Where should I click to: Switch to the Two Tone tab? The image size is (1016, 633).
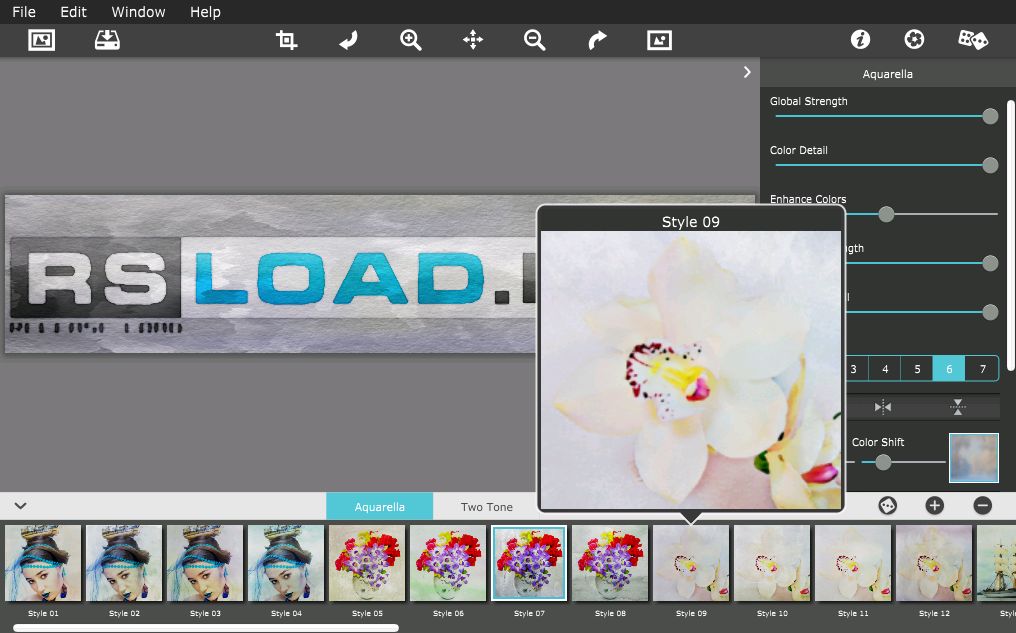(x=487, y=507)
